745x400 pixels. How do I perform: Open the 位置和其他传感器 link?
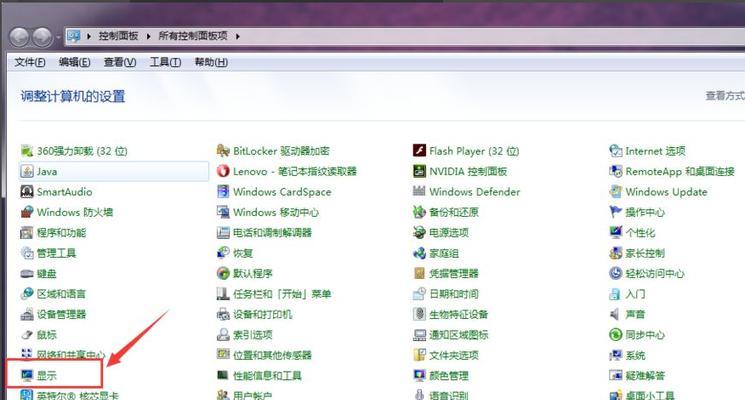(x=272, y=355)
